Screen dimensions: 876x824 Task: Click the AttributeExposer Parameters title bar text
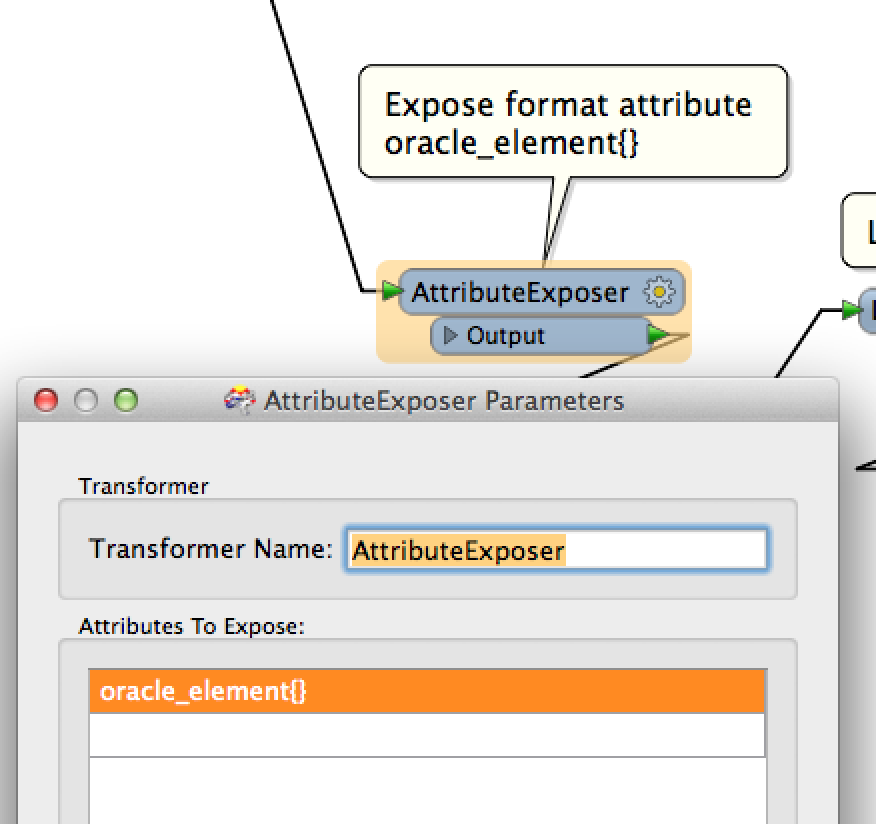click(444, 401)
